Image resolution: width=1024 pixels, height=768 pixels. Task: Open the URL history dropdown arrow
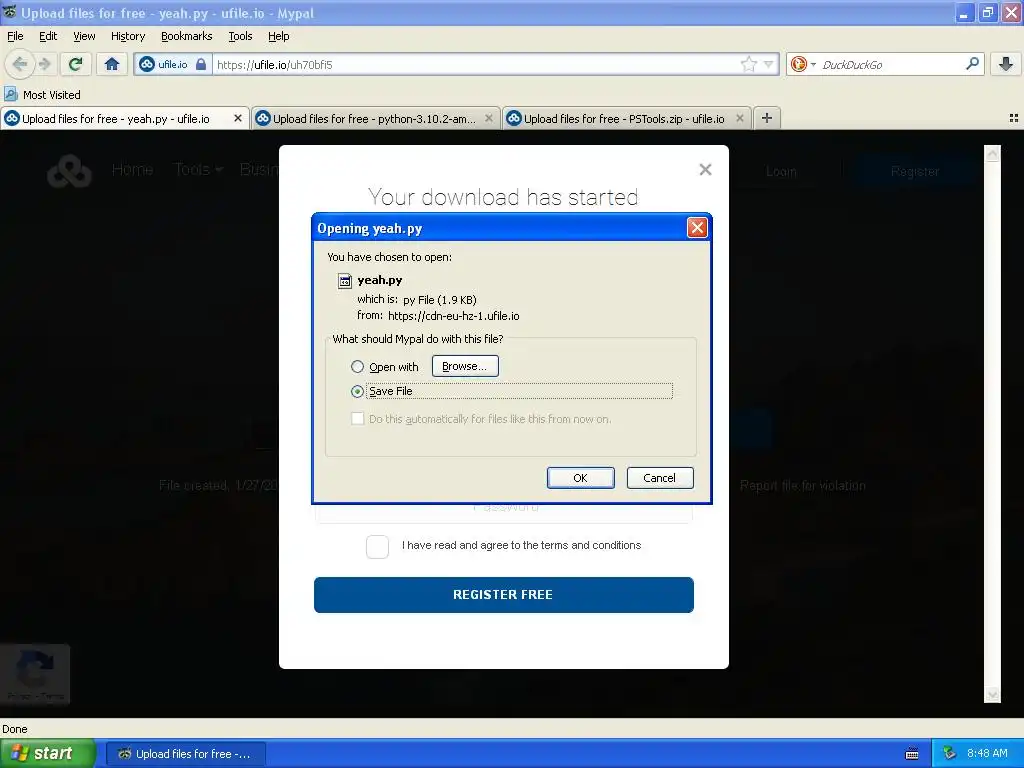coord(769,64)
